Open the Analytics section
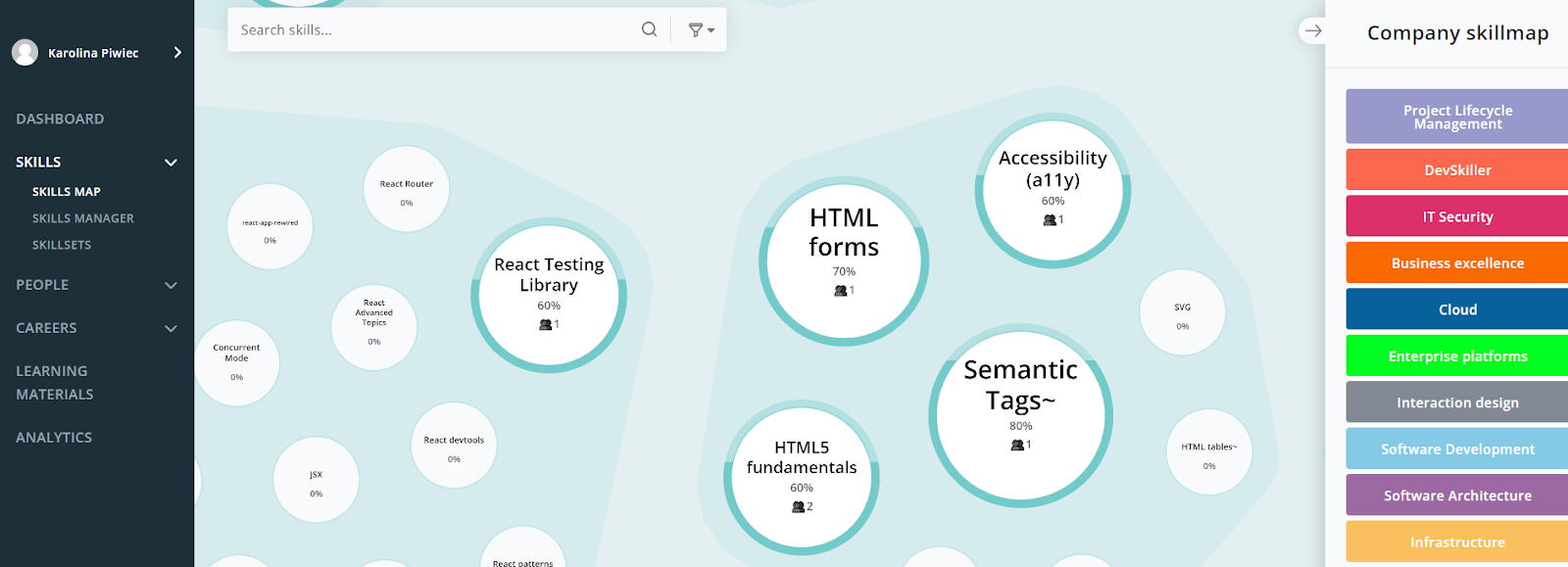 54,438
